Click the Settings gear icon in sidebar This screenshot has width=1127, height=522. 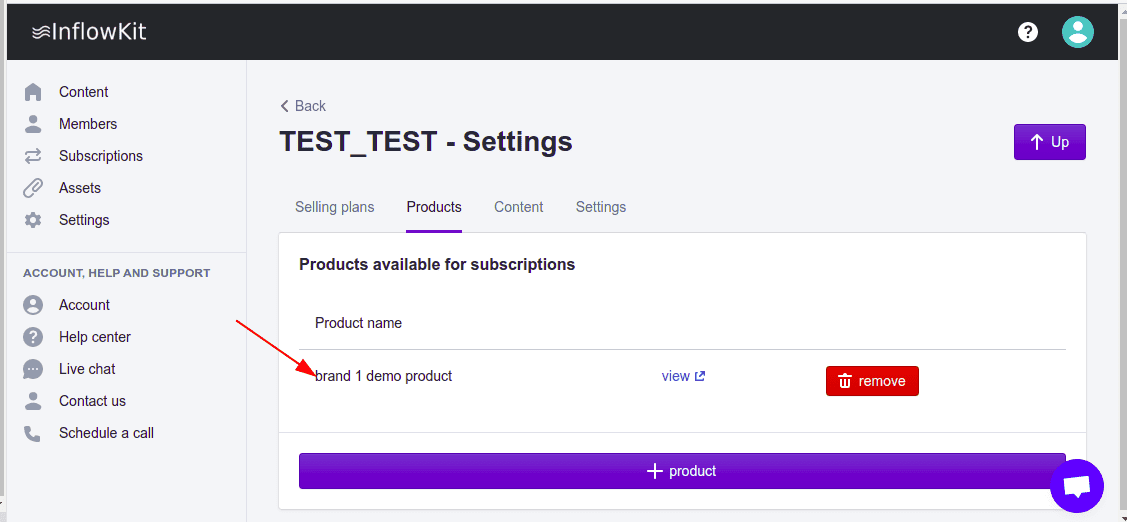click(x=33, y=220)
